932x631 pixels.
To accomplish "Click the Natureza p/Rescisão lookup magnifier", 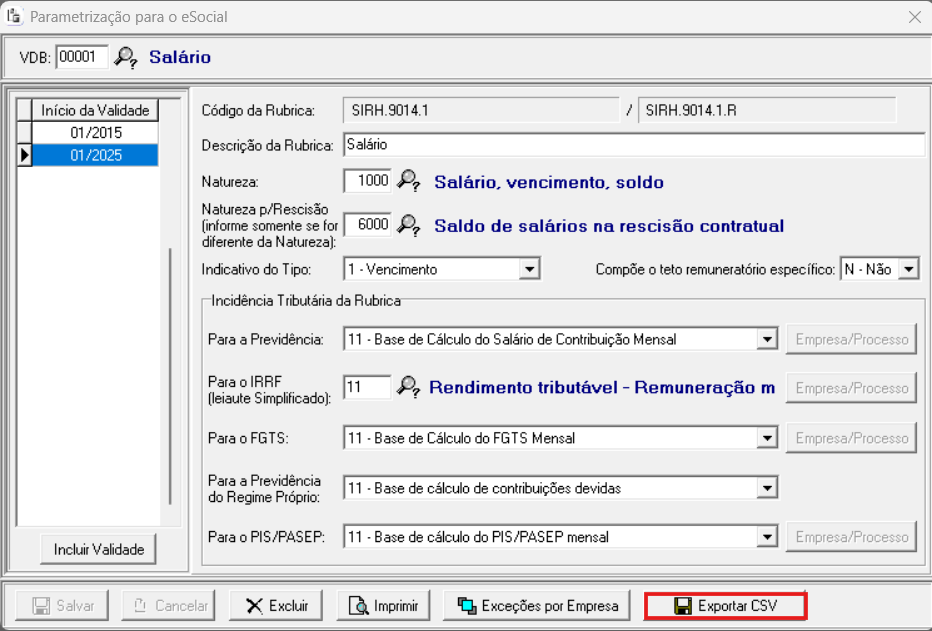I will pos(408,225).
